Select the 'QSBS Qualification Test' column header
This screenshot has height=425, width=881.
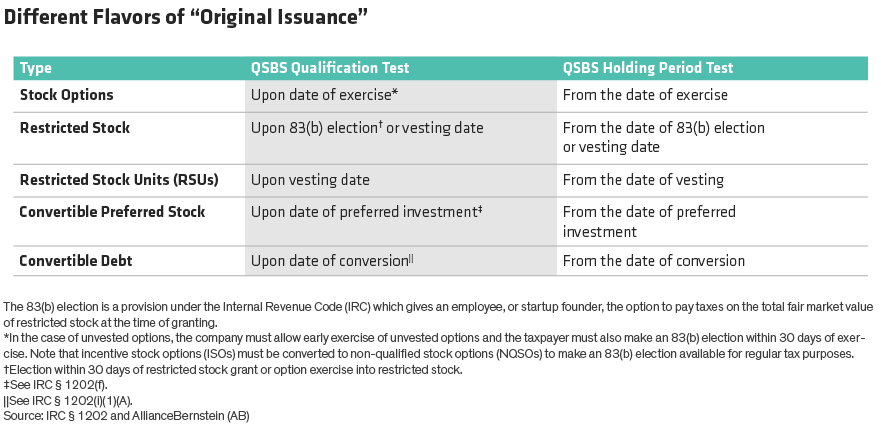(x=329, y=69)
